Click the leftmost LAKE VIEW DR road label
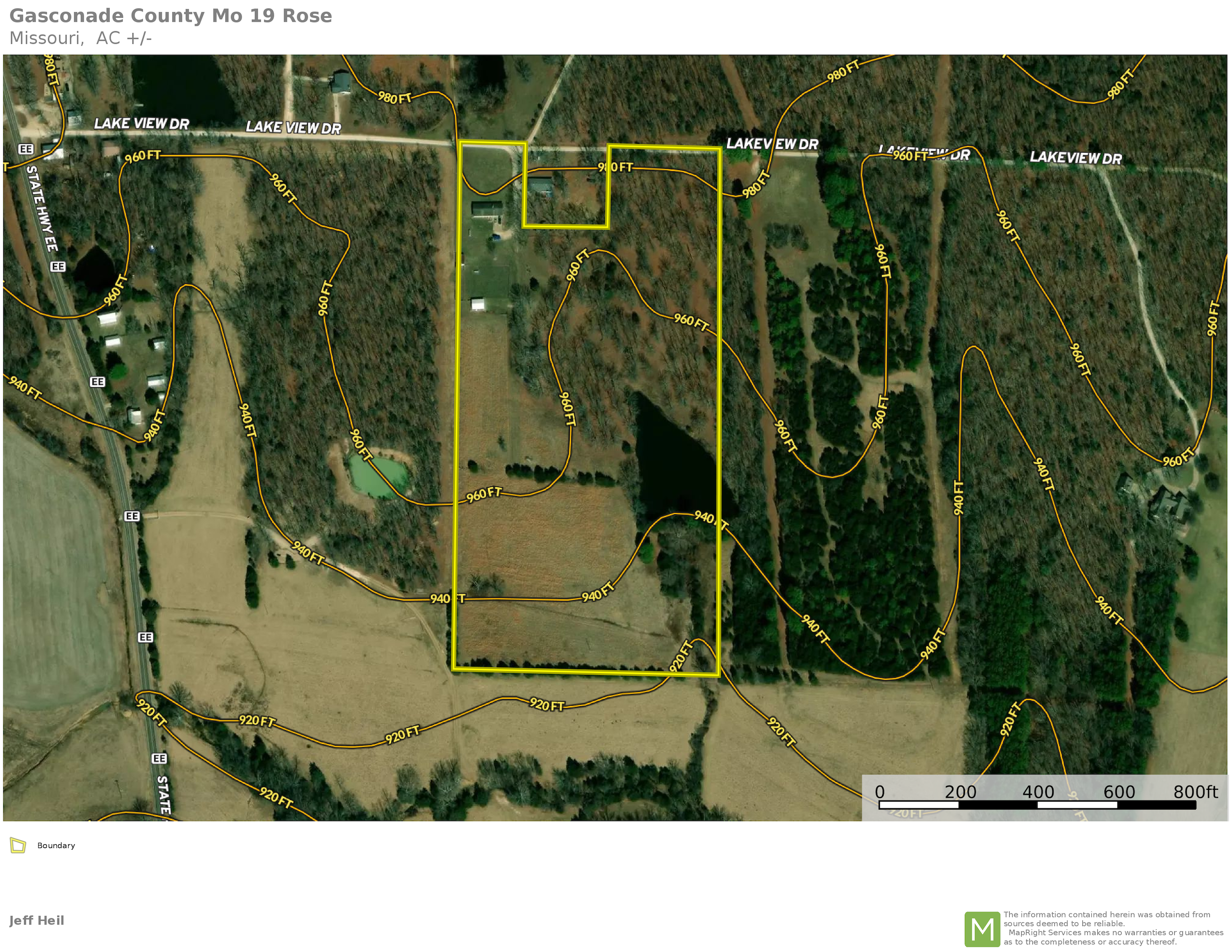 [141, 124]
